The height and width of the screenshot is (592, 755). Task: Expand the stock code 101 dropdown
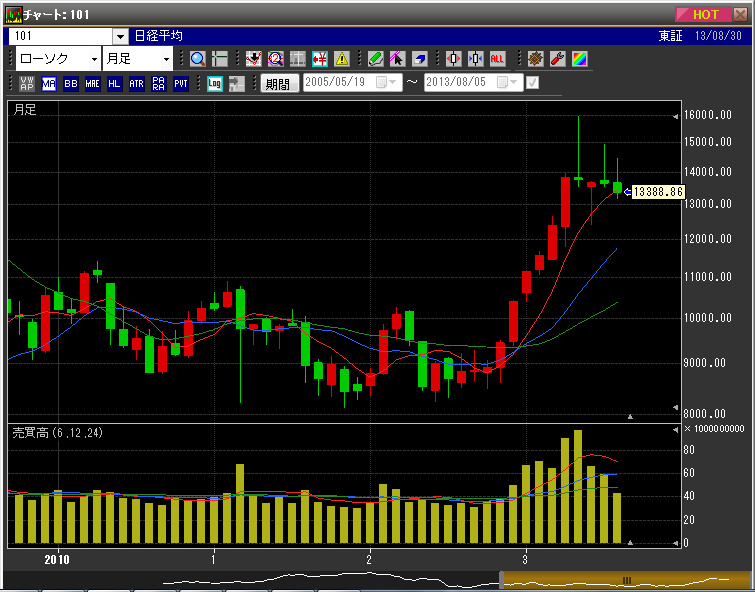[120, 36]
